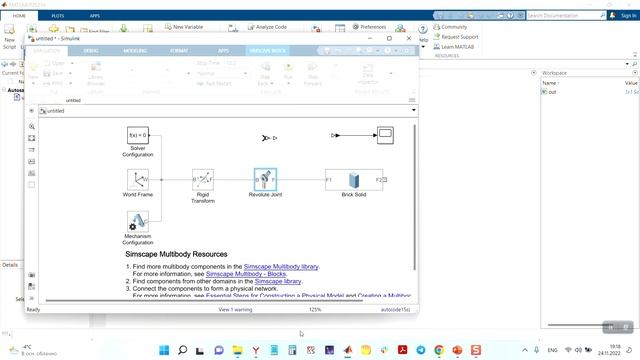Image resolution: width=640 pixels, height=360 pixels.
Task: Hide or show the Simulink model browser
Action: coord(31,111)
